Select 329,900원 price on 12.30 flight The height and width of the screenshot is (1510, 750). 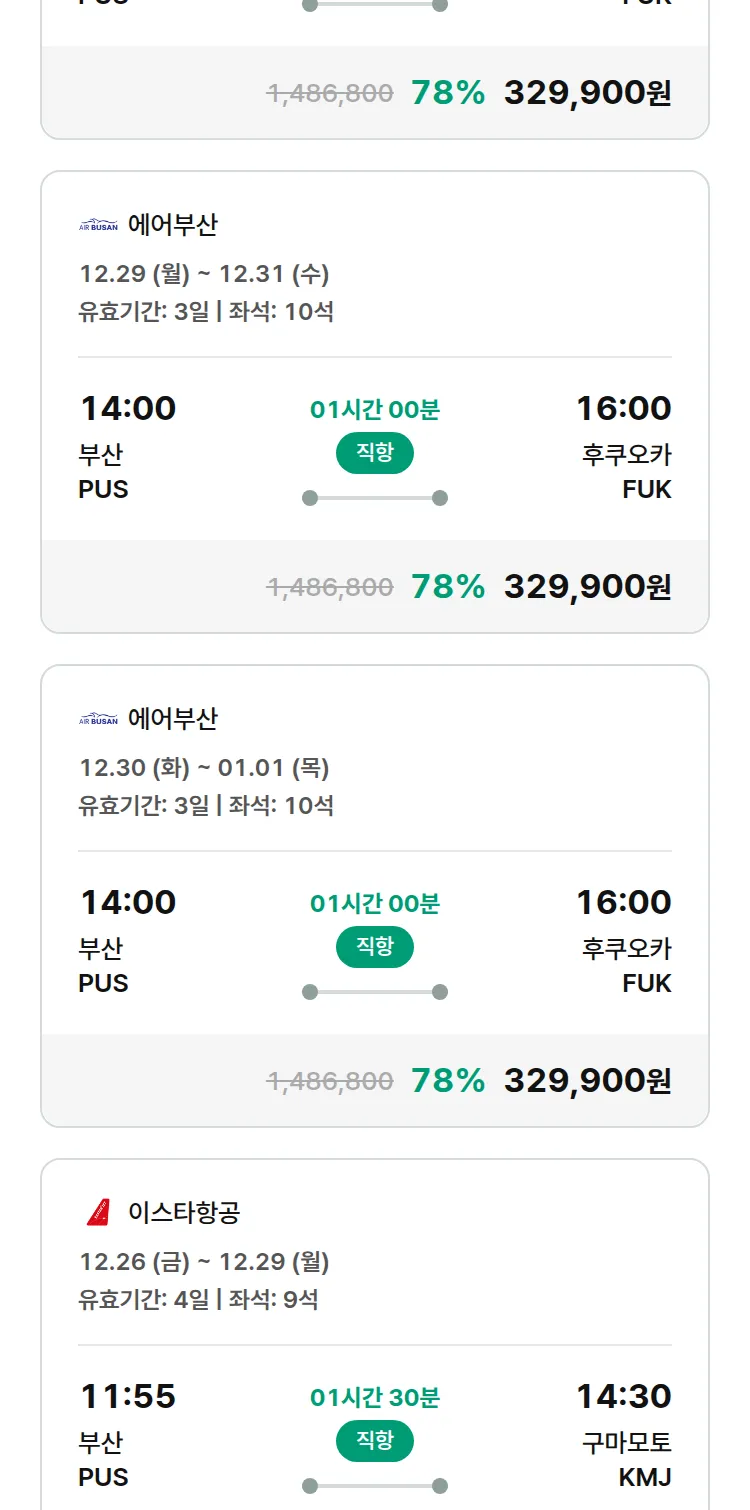pos(587,1081)
